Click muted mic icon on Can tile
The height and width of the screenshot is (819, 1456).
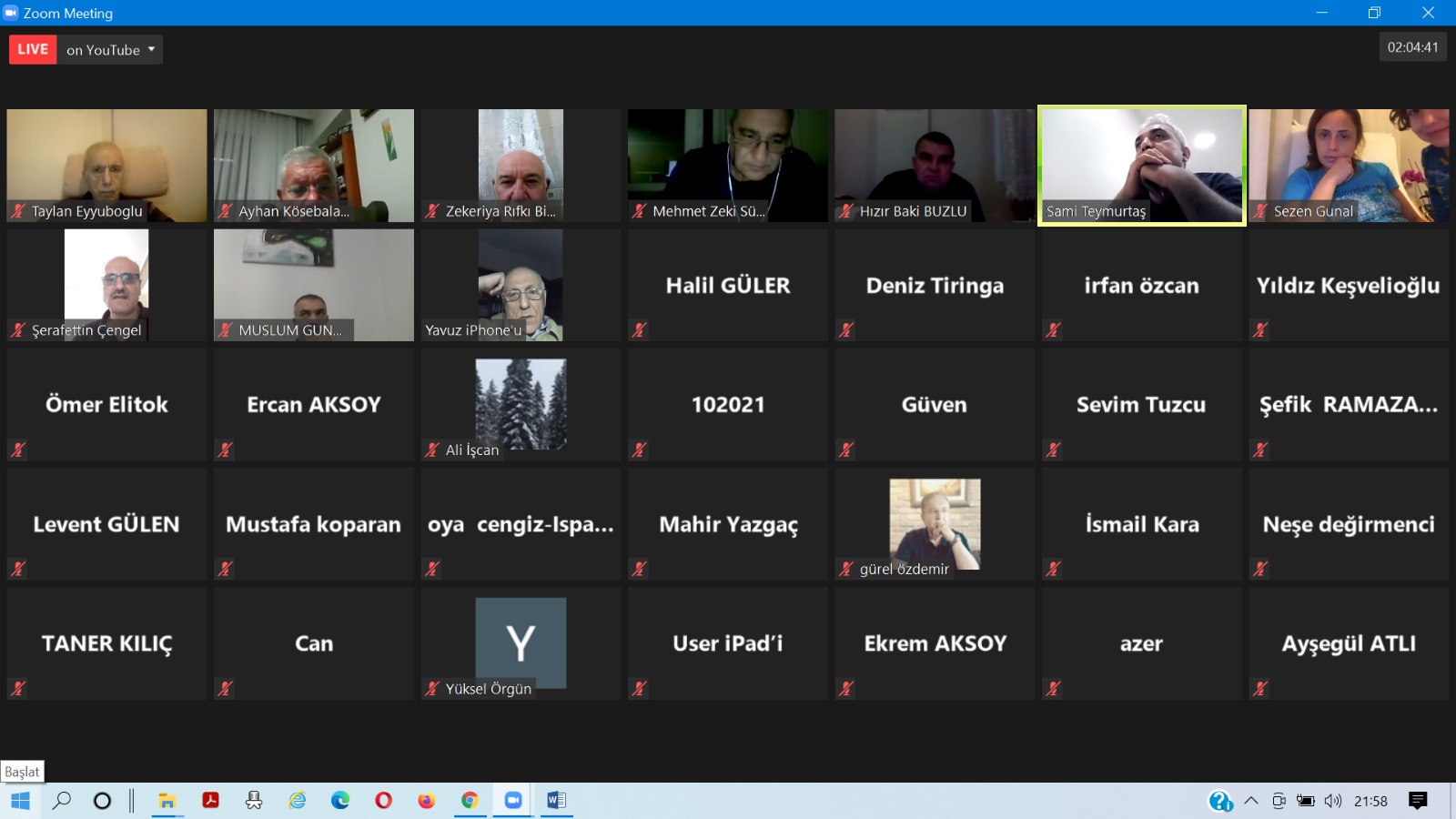(x=226, y=689)
